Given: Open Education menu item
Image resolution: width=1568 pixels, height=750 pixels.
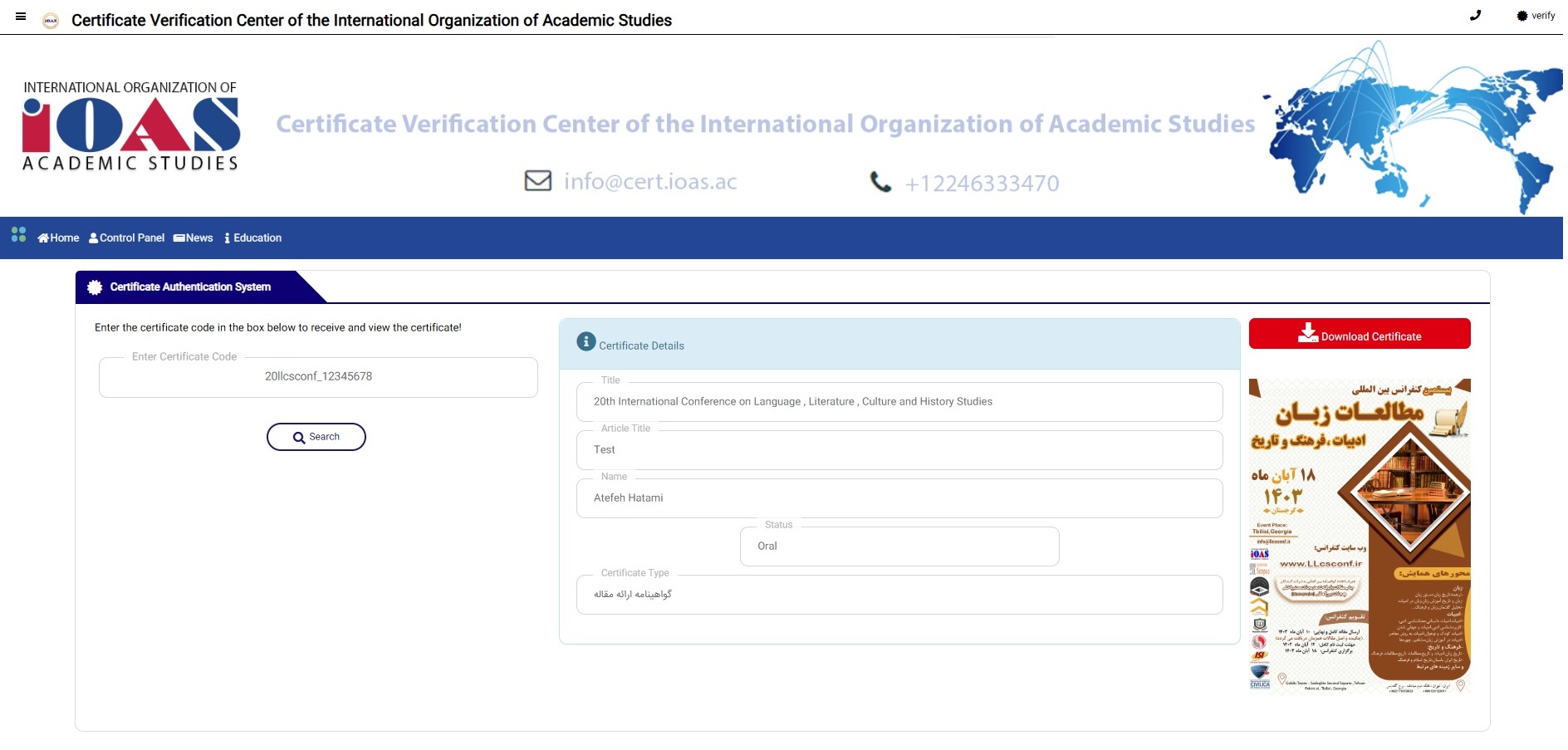Looking at the screenshot, I should 253,238.
